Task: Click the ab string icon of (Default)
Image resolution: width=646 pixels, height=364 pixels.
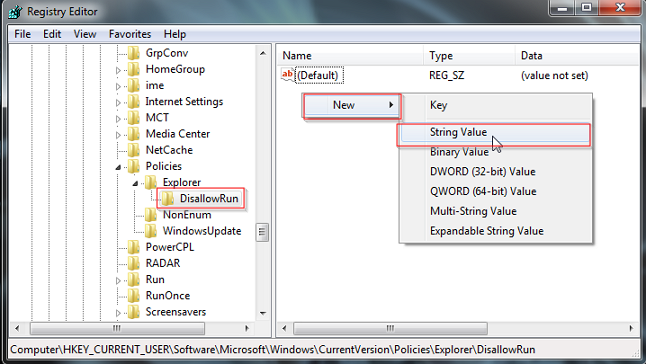Action: 288,75
